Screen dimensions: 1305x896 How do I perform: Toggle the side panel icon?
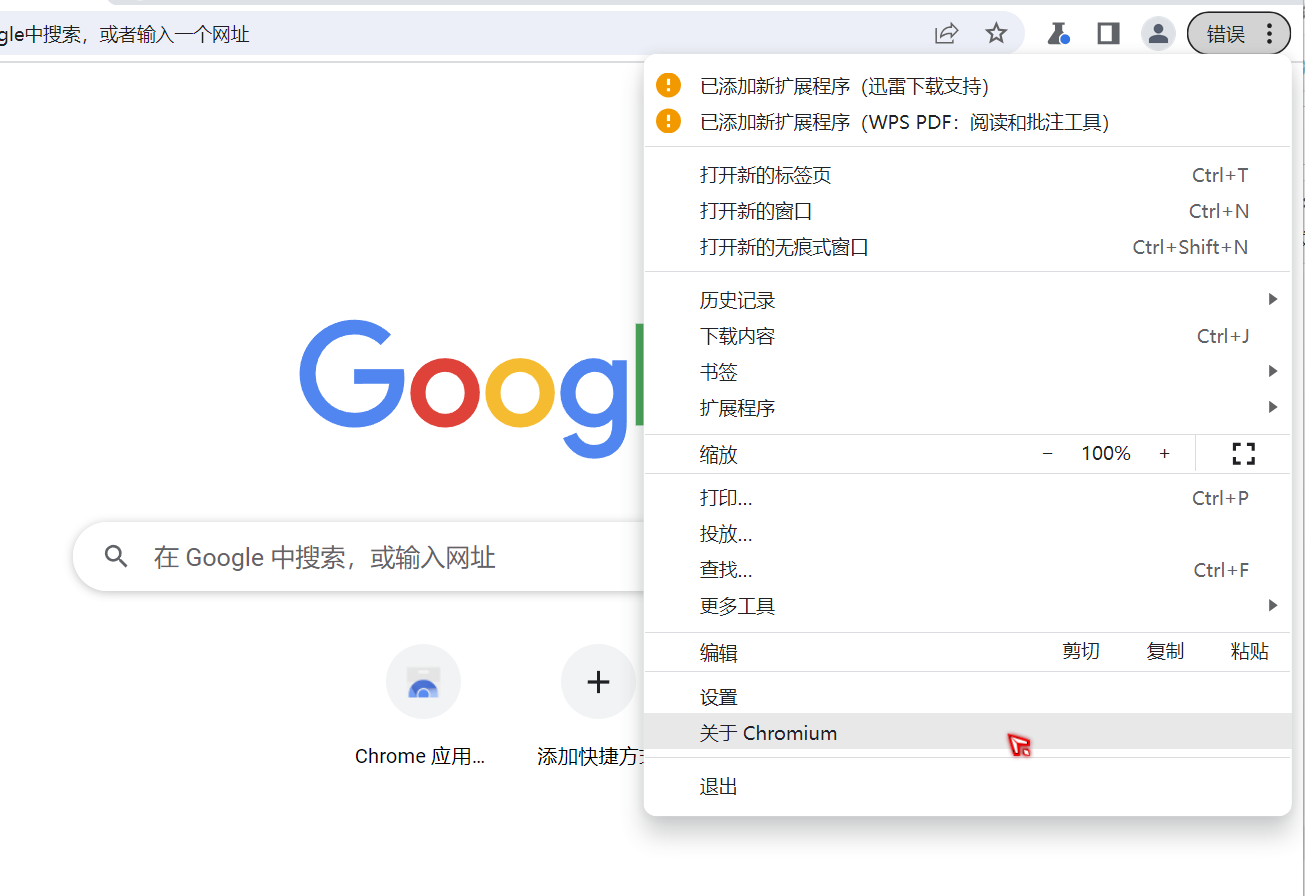1108,34
